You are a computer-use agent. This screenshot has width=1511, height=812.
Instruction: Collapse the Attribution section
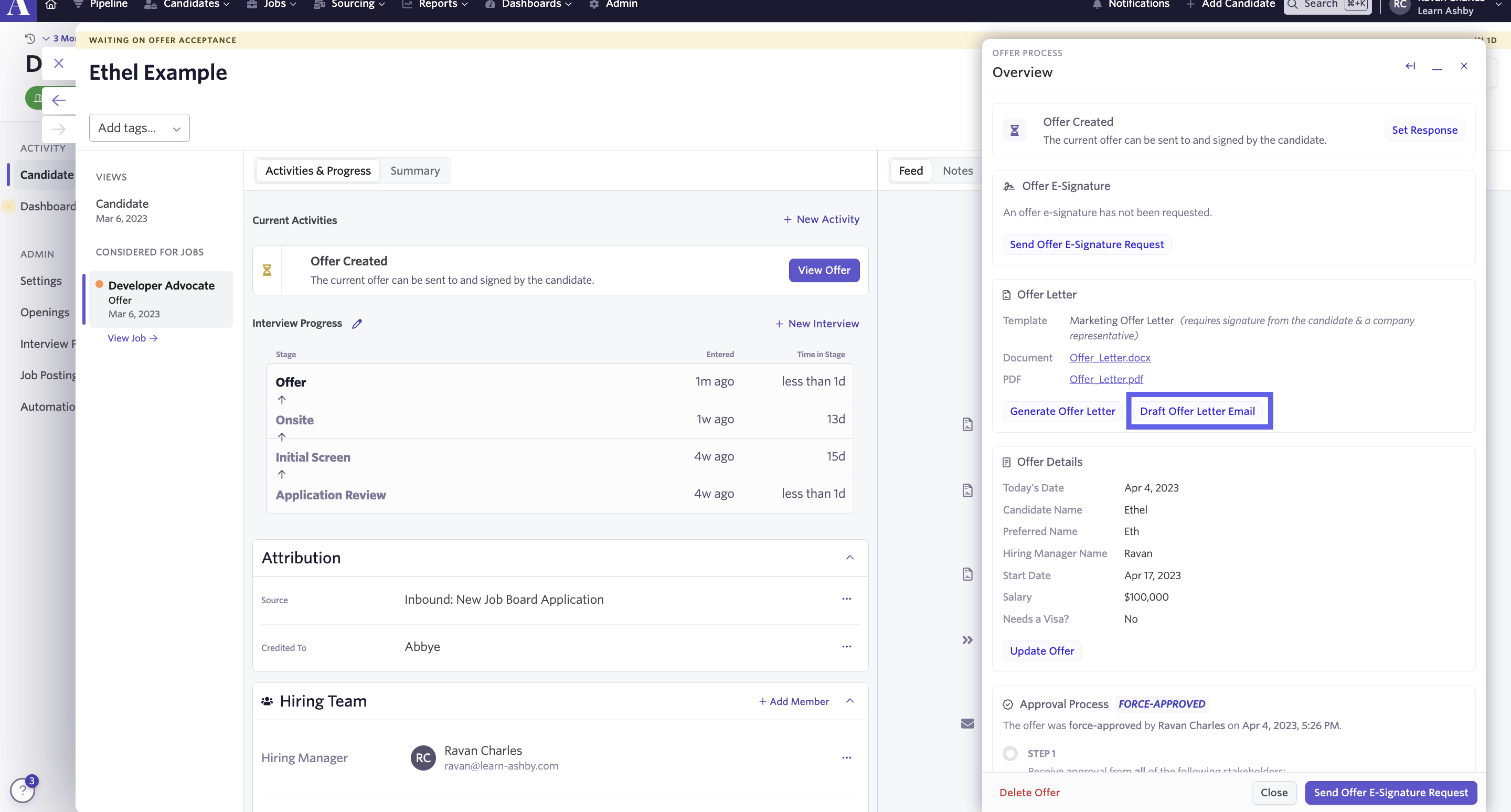[850, 558]
